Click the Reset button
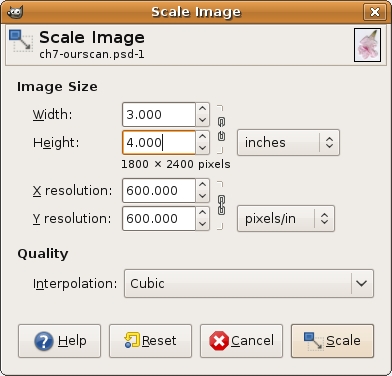The height and width of the screenshot is (376, 392). [150, 341]
